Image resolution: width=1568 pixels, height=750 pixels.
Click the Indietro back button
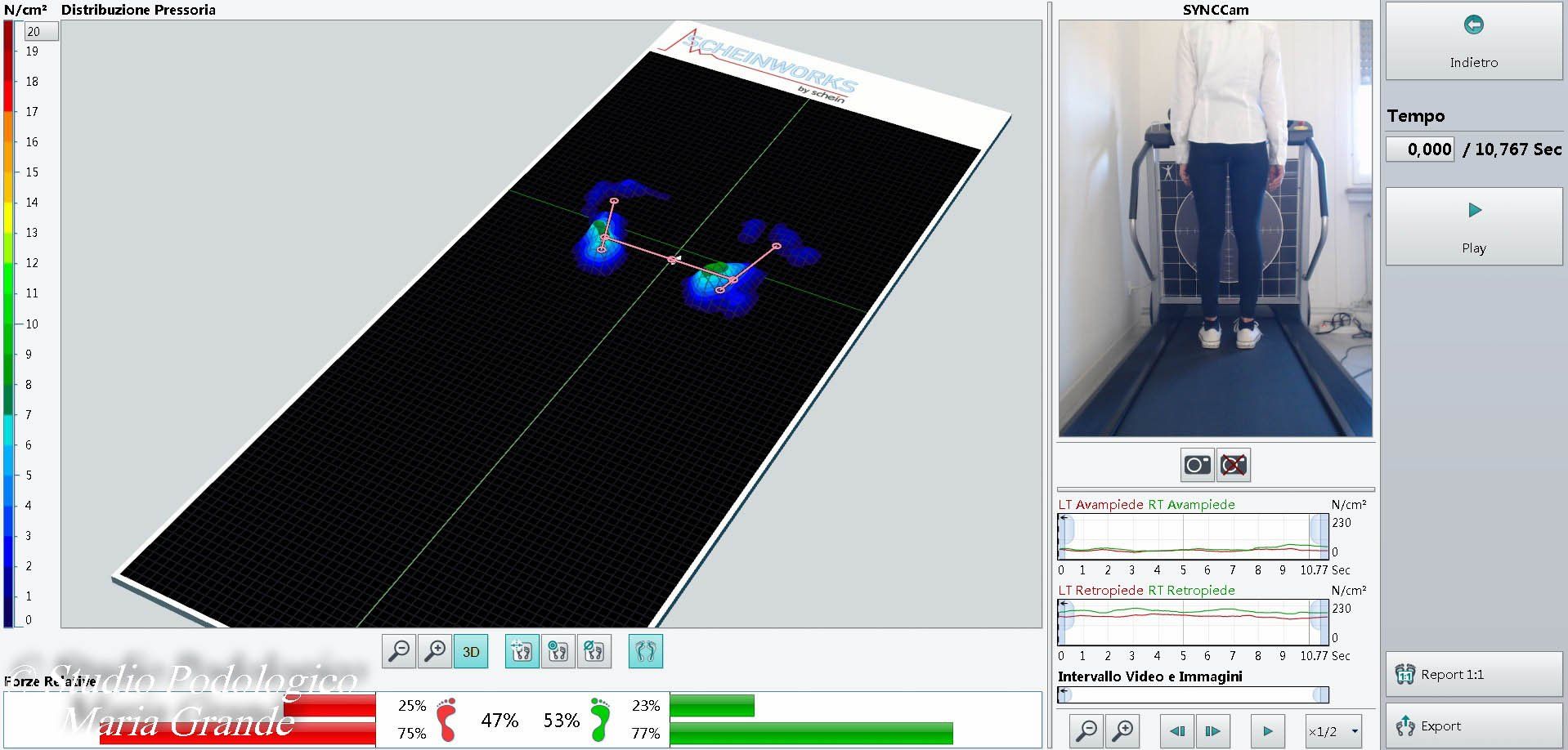point(1473,41)
